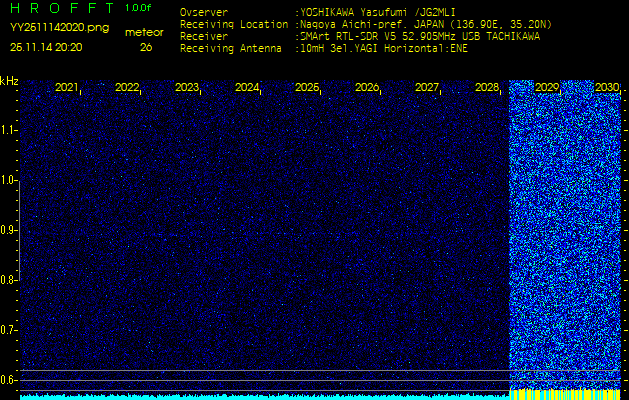Select the 2024 time marker
629x400 pixels.
[x=247, y=88]
